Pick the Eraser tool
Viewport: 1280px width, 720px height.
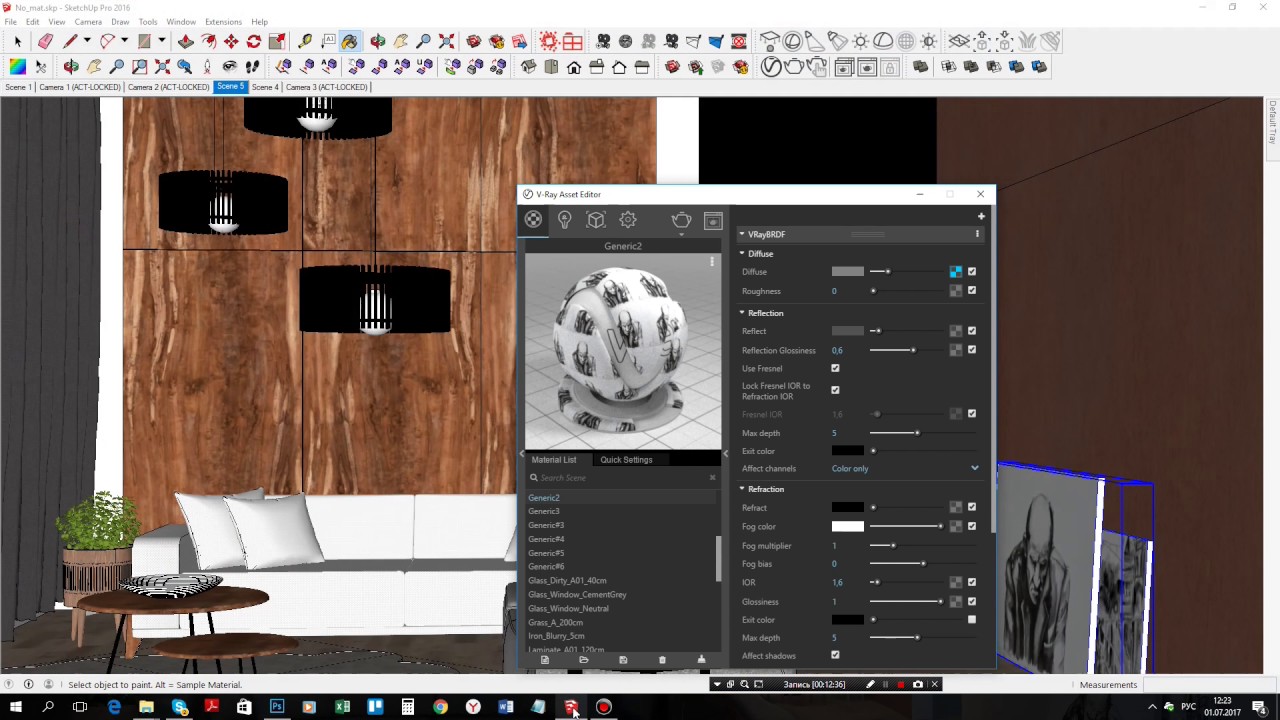click(x=45, y=41)
